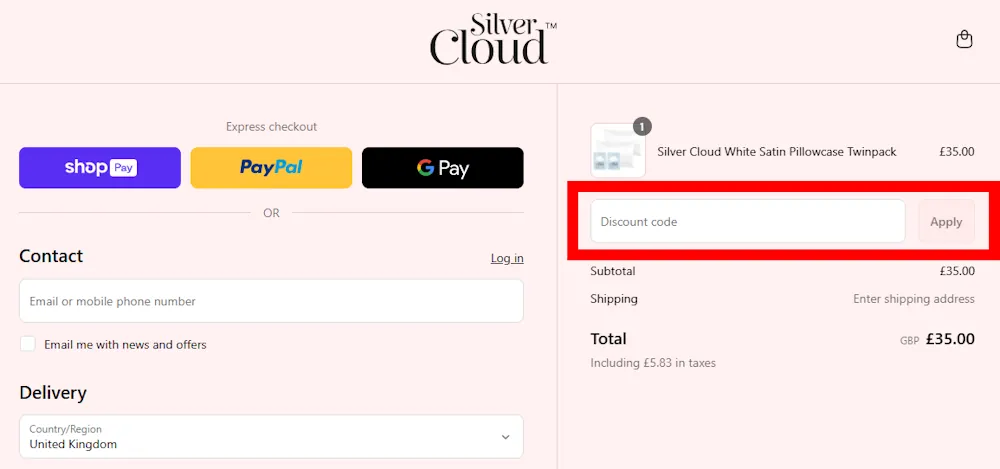This screenshot has width=1000, height=469.
Task: Click into the Discount code field
Action: 747,222
